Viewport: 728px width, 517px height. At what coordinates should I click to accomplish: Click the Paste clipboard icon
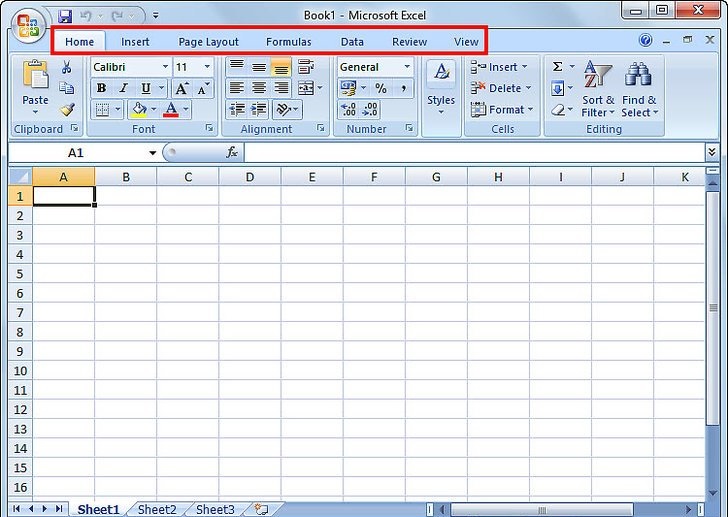pos(35,74)
